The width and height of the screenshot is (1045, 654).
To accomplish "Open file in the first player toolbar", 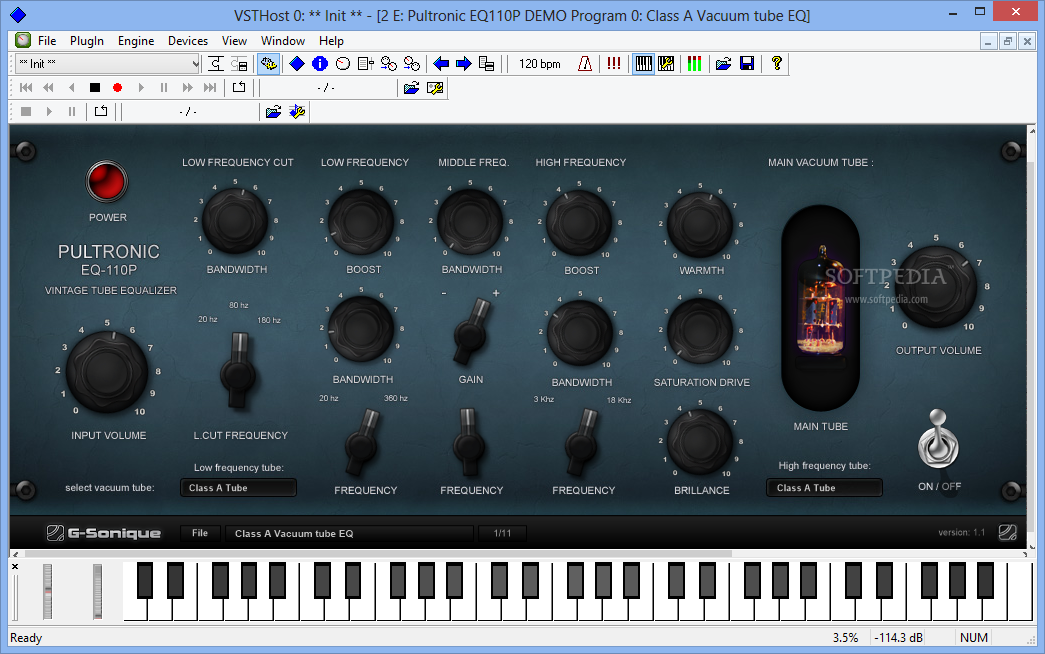I will point(411,88).
